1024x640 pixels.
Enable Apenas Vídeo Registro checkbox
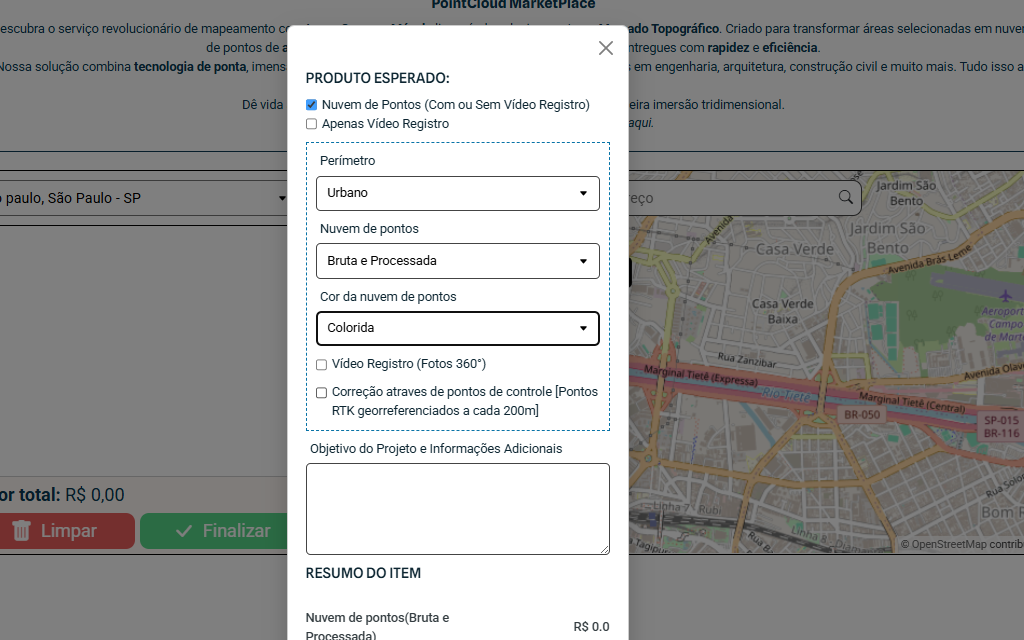312,124
